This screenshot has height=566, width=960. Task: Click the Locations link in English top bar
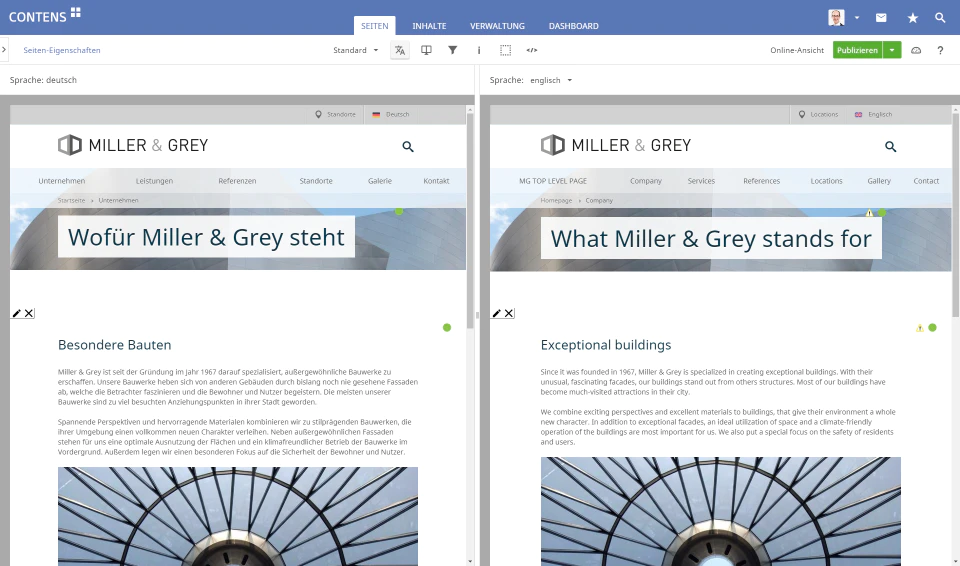pyautogui.click(x=819, y=115)
